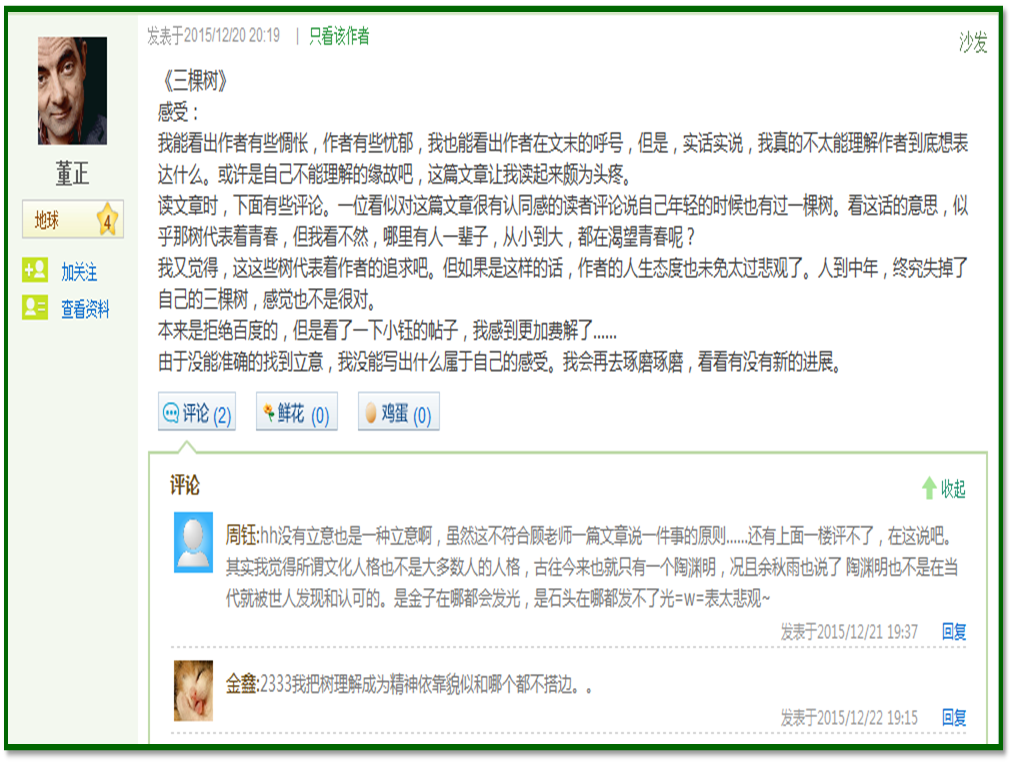
Task: Open 董正's avatar photo
Action: pos(72,90)
